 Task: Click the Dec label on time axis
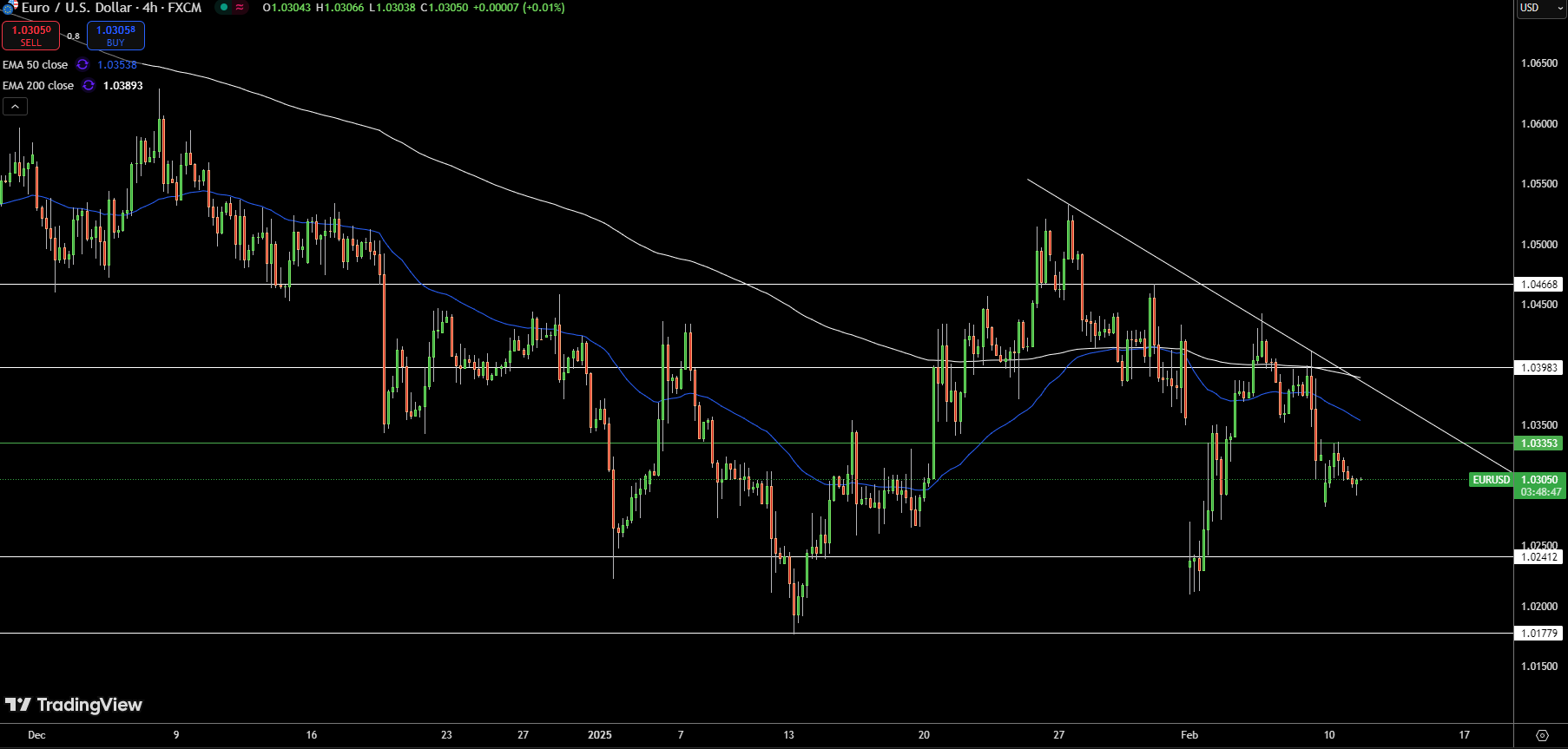(x=36, y=735)
